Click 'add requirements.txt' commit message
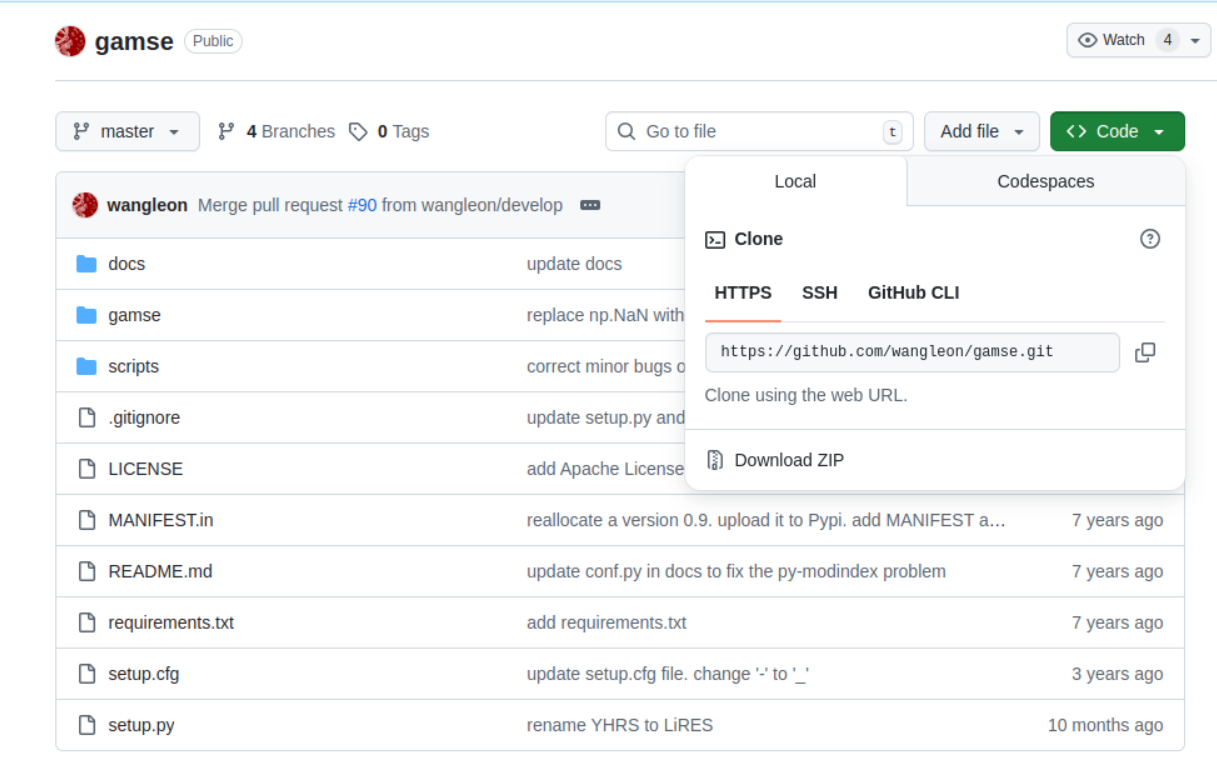The height and width of the screenshot is (760, 1217). (x=606, y=622)
